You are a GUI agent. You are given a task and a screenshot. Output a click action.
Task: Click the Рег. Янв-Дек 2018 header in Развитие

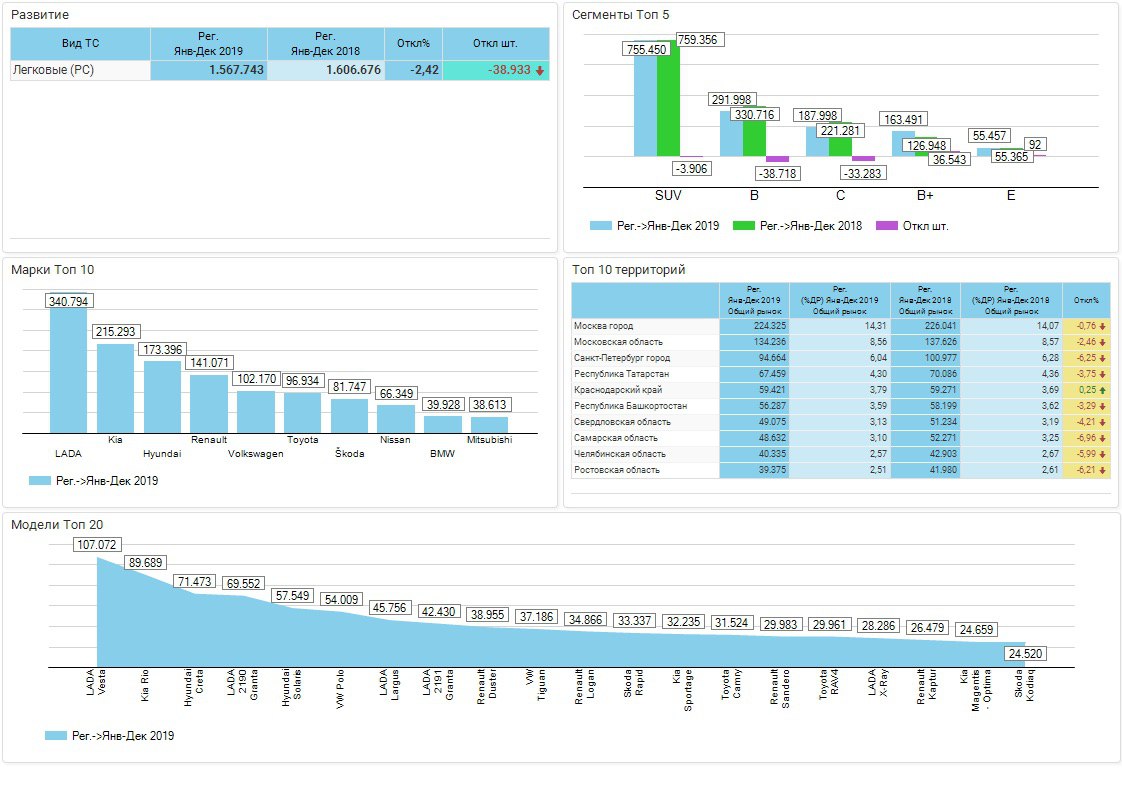point(326,44)
